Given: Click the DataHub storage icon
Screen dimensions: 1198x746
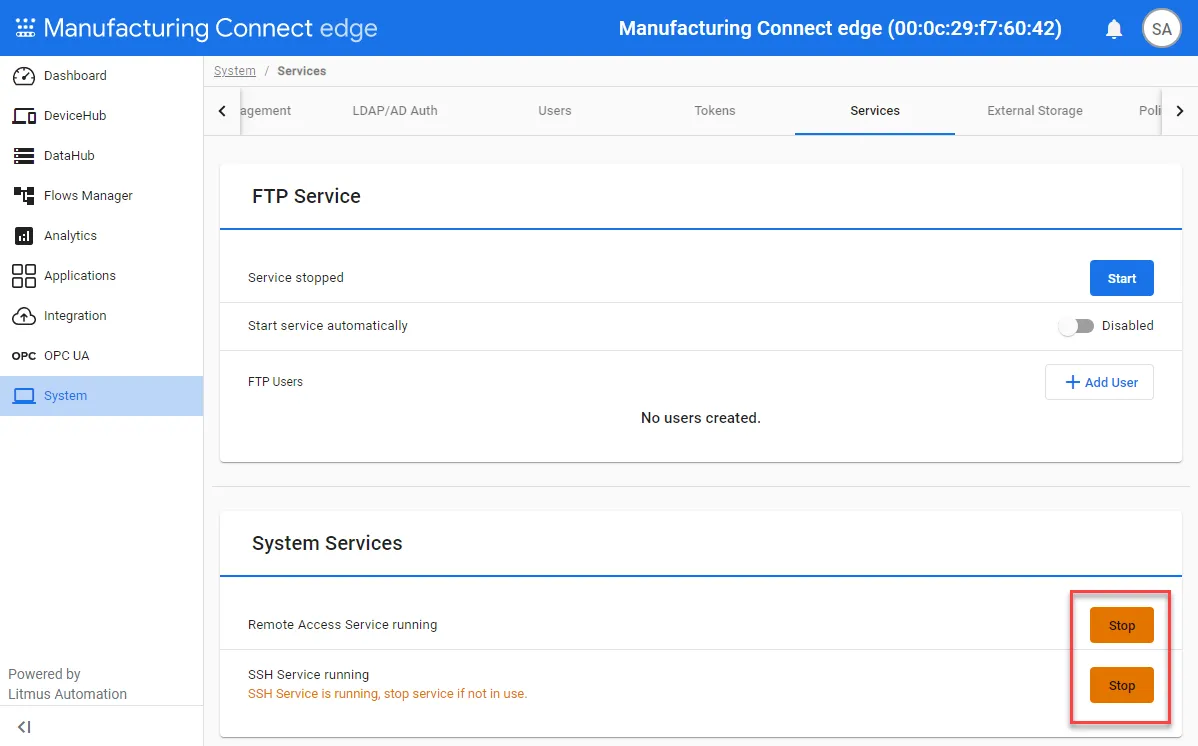Looking at the screenshot, I should [24, 156].
